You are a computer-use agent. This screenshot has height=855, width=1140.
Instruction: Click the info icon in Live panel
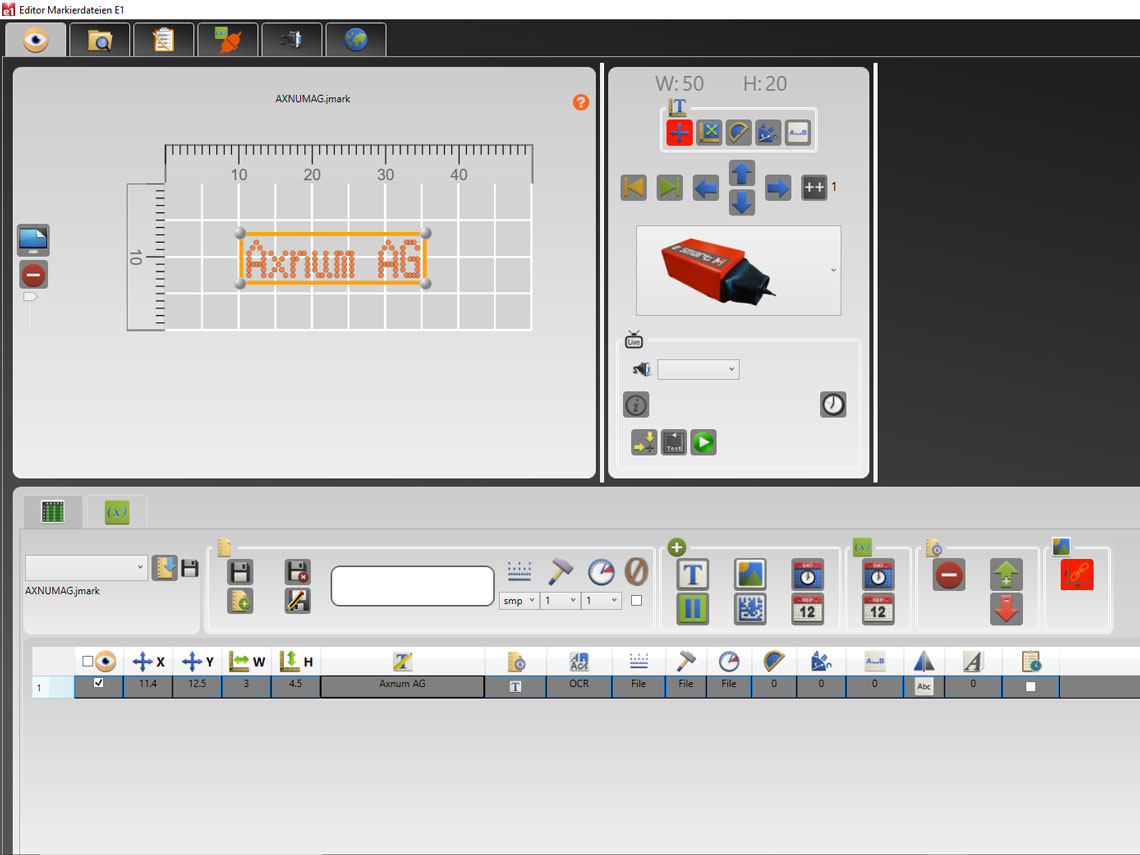[x=636, y=404]
